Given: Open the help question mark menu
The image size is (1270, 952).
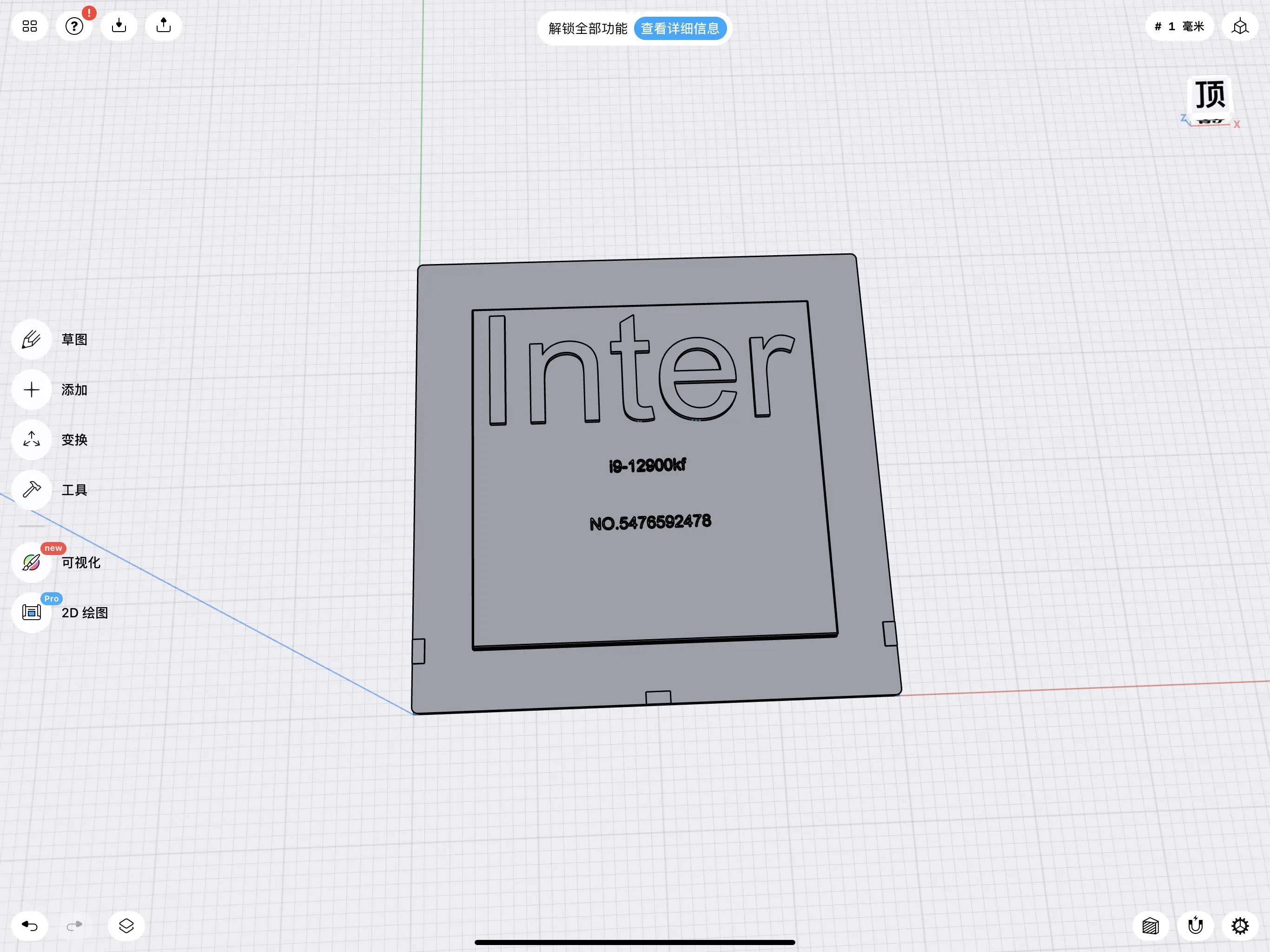Looking at the screenshot, I should 74,26.
